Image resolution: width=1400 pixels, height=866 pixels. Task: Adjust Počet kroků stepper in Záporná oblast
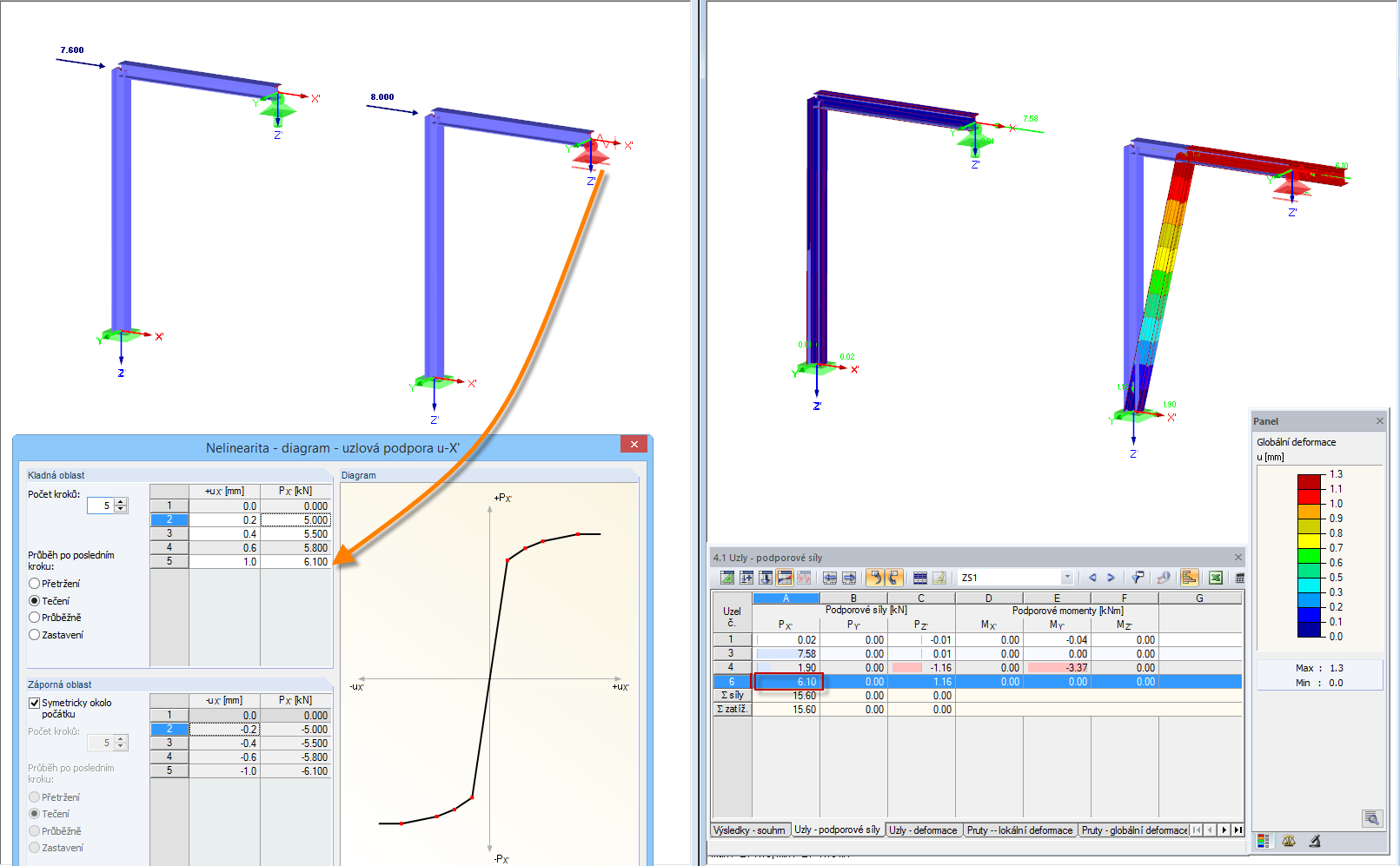click(x=121, y=743)
